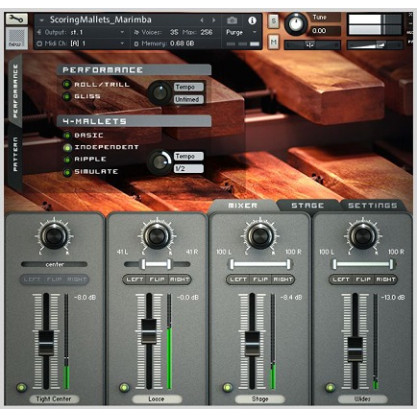Click RIGHT on the Wider channel
Viewport: 417px width, 418px height.
pyautogui.click(x=385, y=279)
